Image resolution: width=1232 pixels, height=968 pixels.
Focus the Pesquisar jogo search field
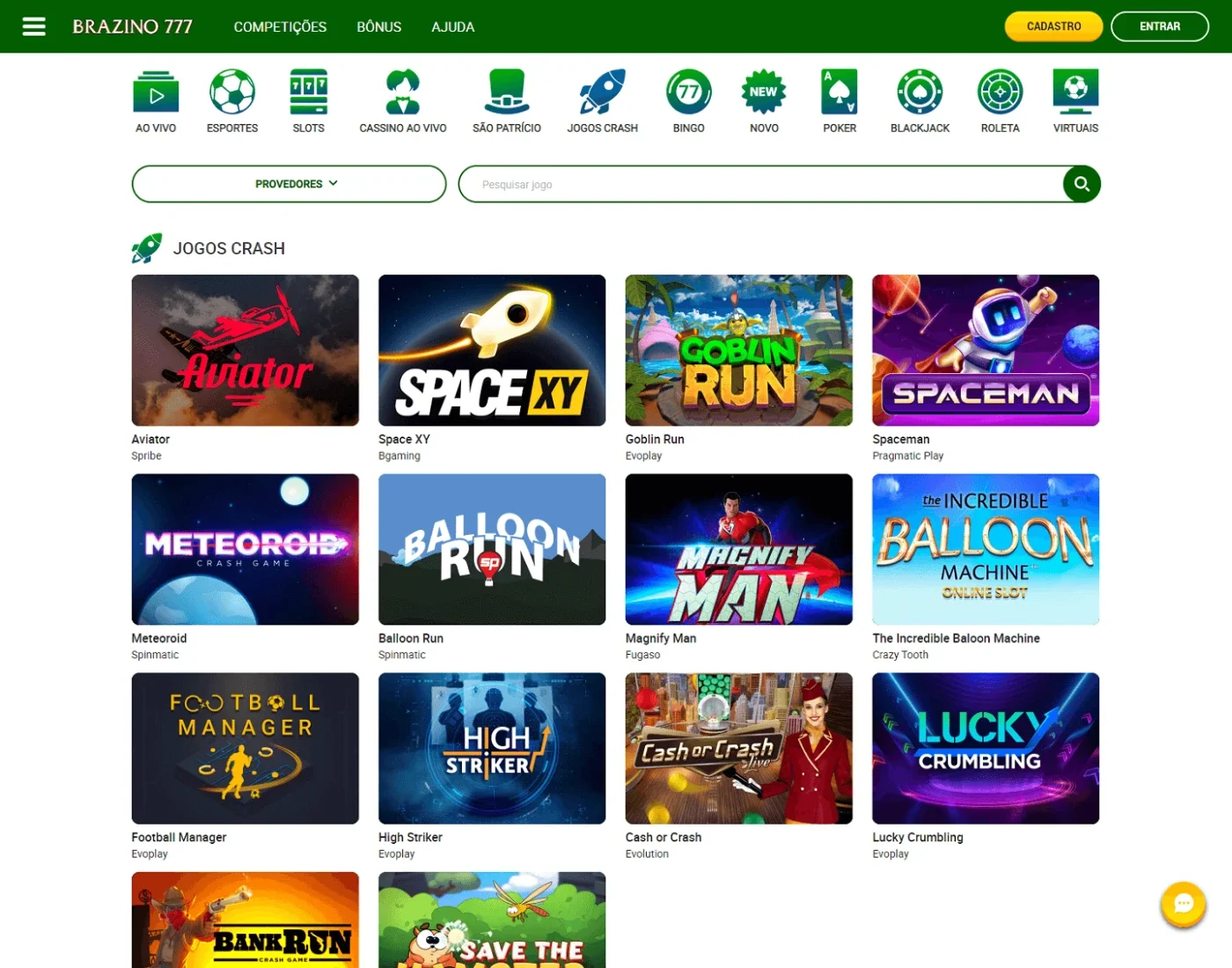(761, 184)
